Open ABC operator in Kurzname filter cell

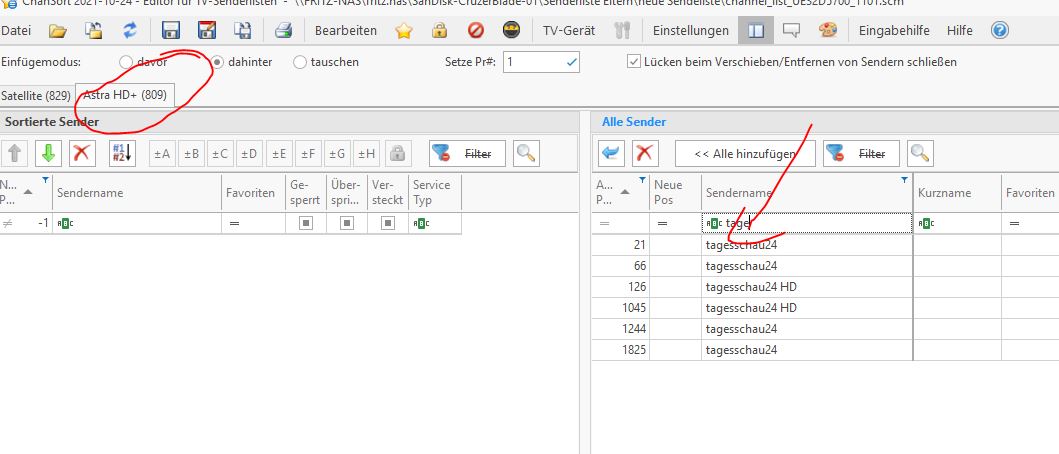click(x=926, y=223)
